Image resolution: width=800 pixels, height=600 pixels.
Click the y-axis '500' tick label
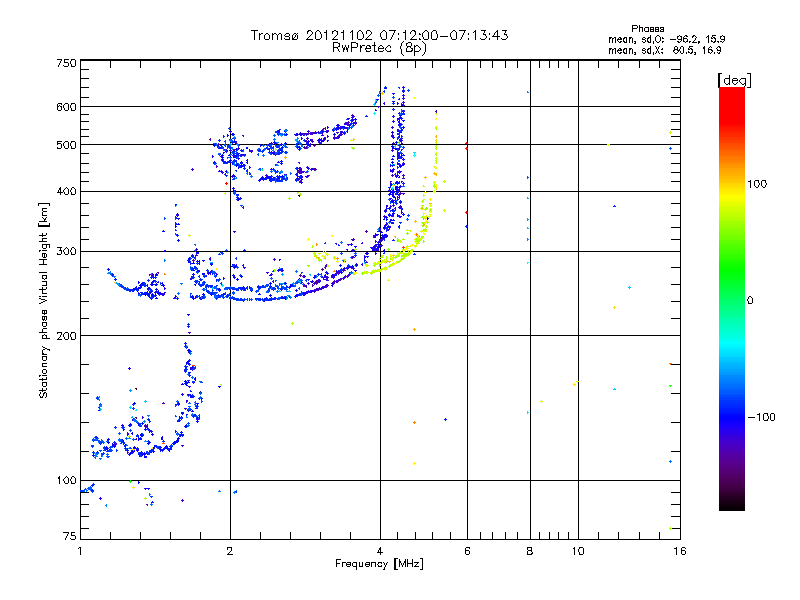[x=66, y=145]
